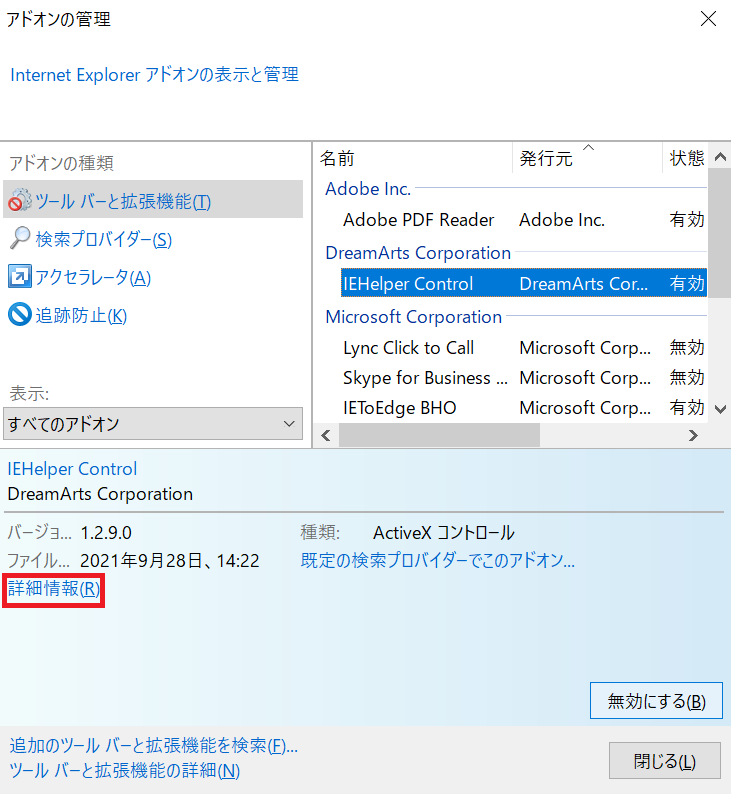
Task: Close the アドオンの管理 dialog window
Action: [x=708, y=19]
